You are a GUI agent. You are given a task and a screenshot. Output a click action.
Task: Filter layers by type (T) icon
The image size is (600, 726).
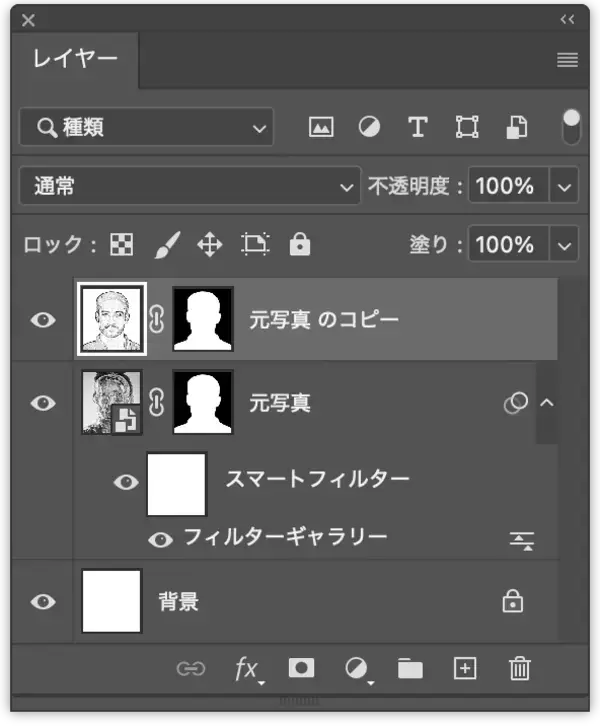pos(418,127)
